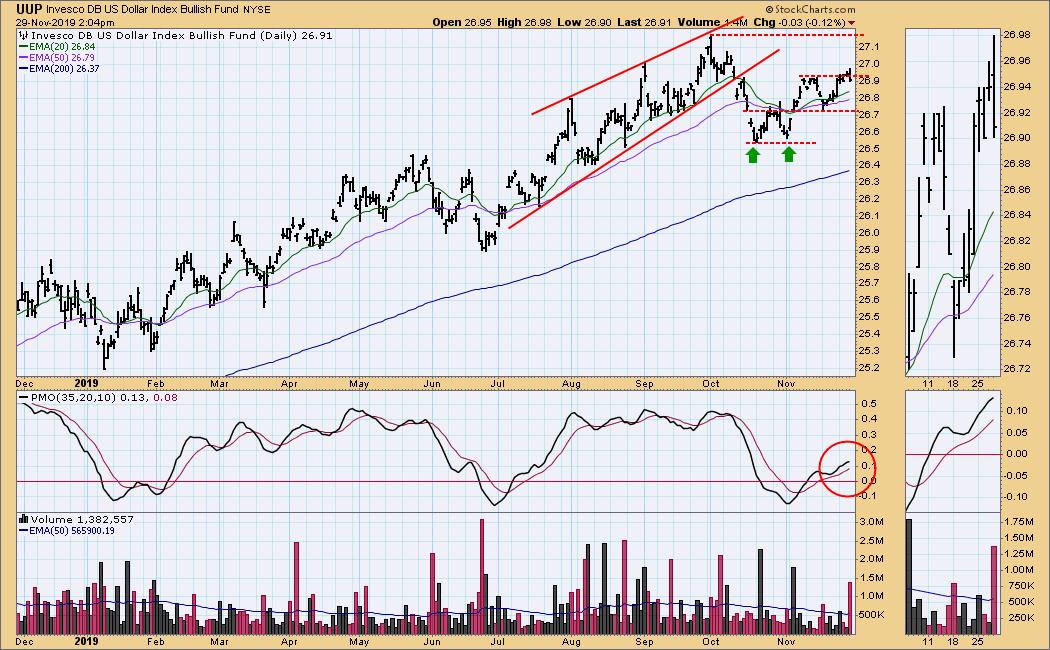Click the right green up arrow marker
Image resolution: width=1050 pixels, height=650 pixels.
[x=789, y=154]
